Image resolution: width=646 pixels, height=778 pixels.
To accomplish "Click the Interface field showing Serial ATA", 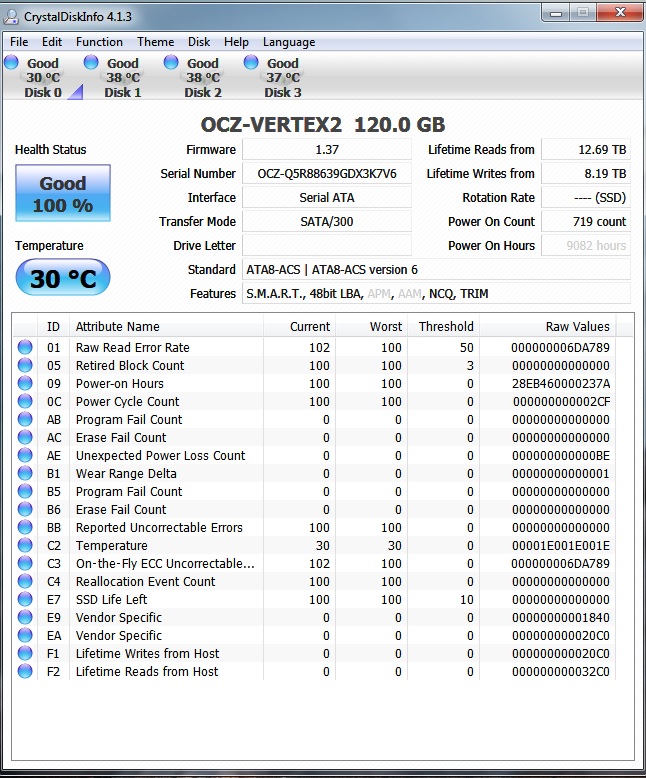I will pos(327,197).
